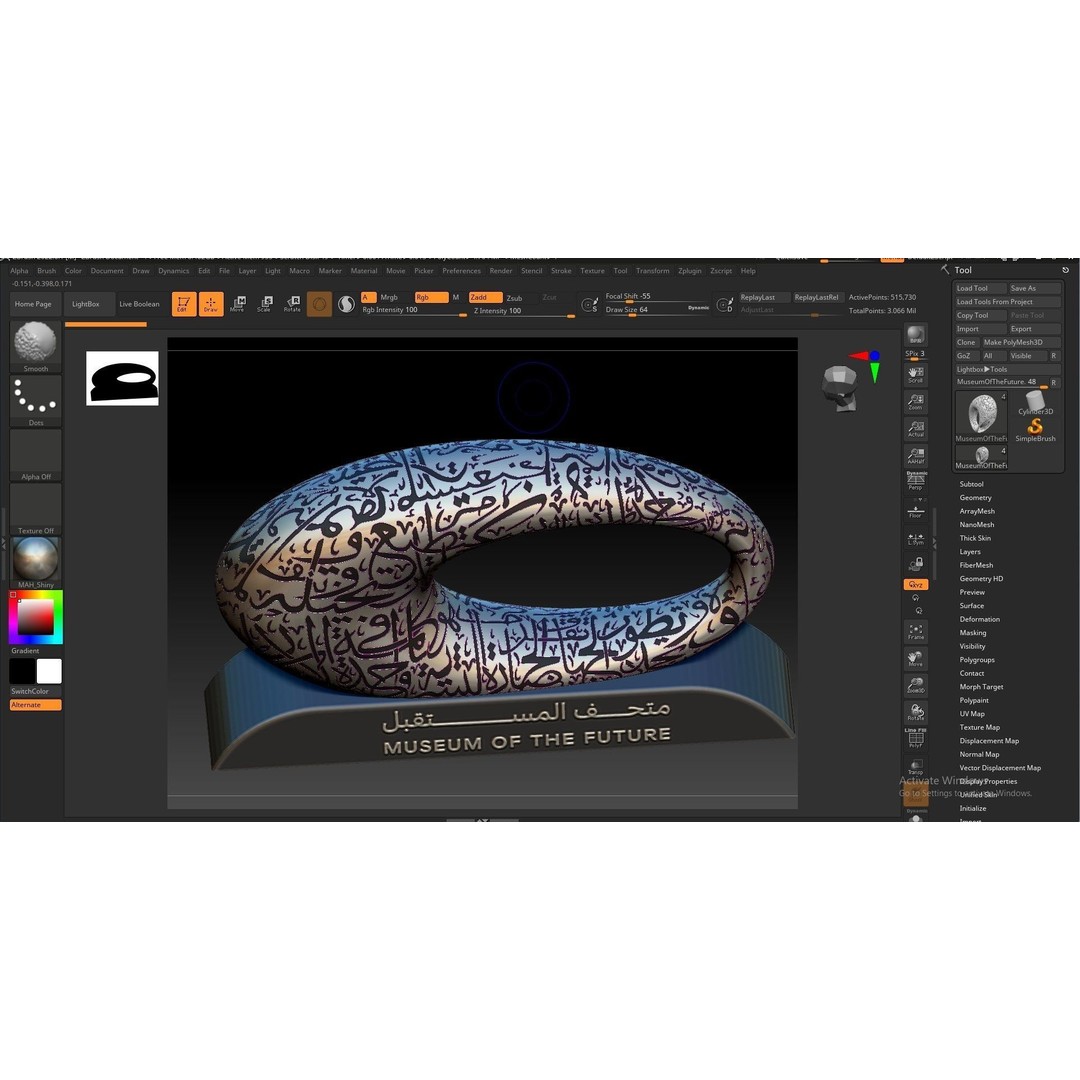
Task: Open the MAH_Shiny material picker
Action: (x=35, y=563)
